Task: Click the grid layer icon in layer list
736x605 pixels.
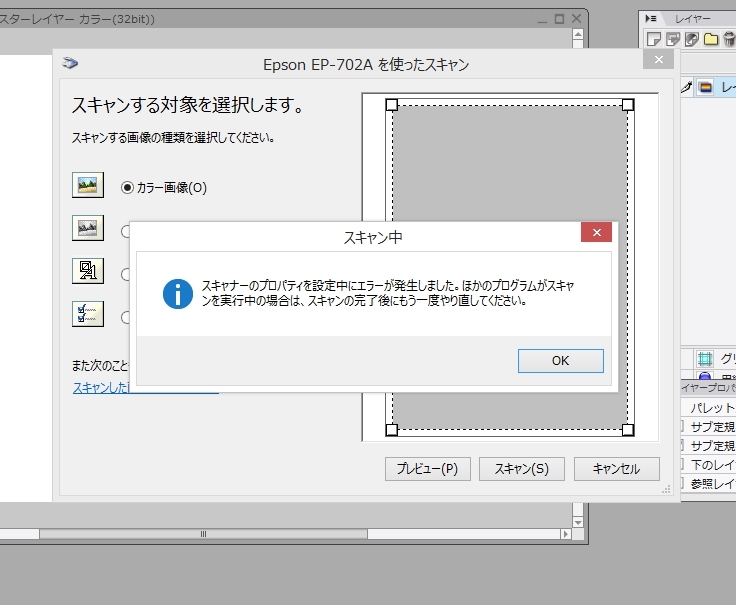Action: [705, 359]
